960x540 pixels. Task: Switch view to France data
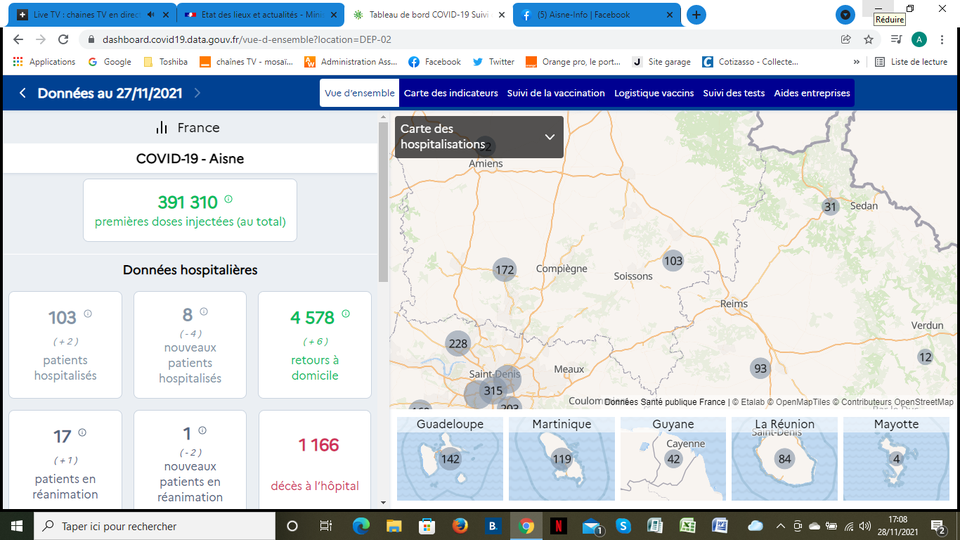(188, 127)
